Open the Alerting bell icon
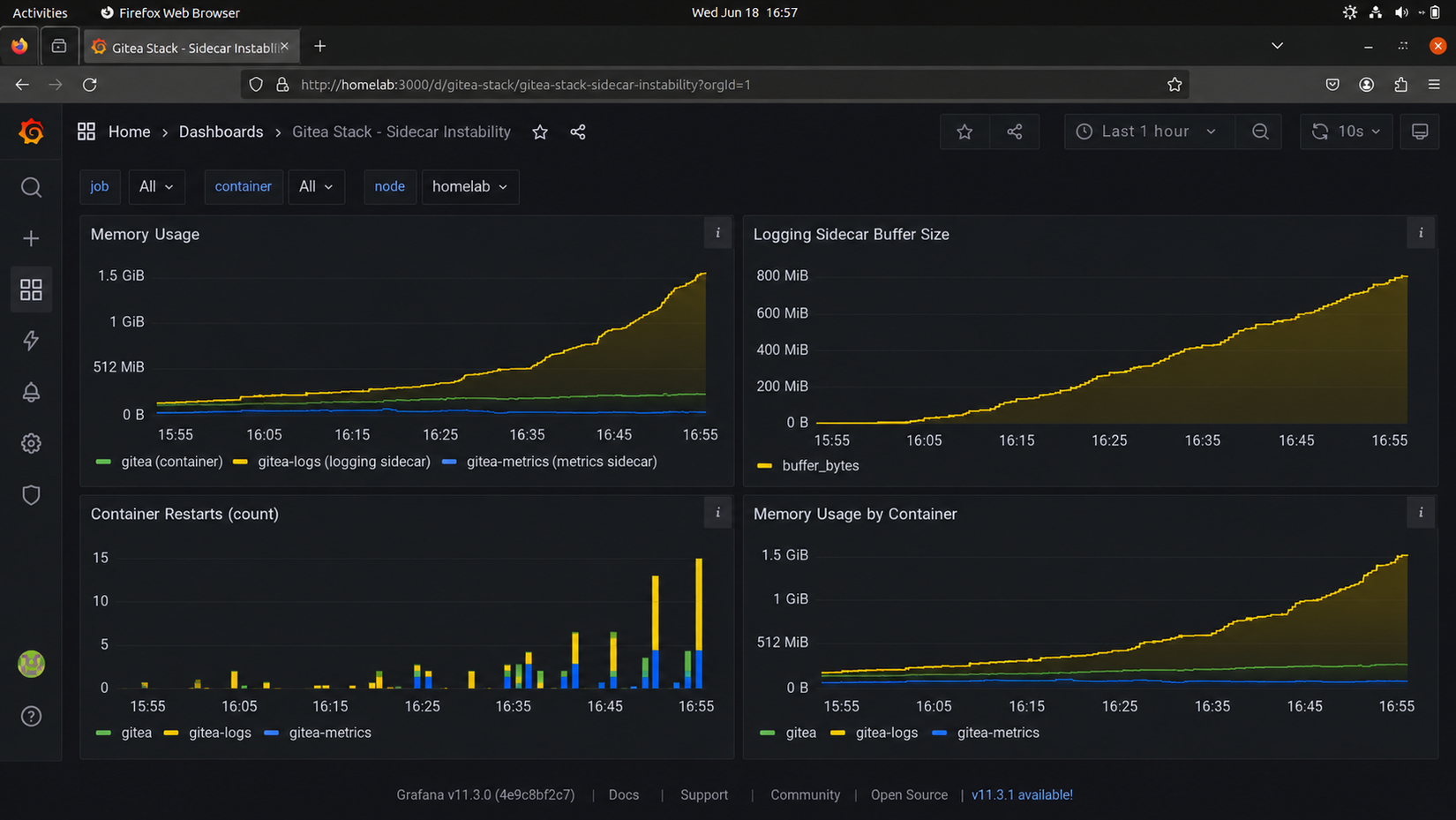 [x=31, y=392]
